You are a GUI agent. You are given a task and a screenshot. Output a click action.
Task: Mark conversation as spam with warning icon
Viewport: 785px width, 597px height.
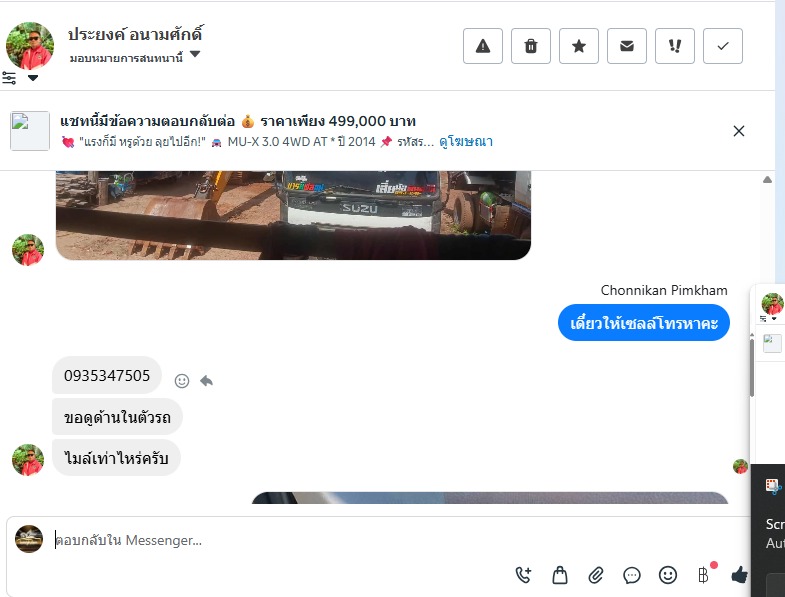tap(483, 46)
